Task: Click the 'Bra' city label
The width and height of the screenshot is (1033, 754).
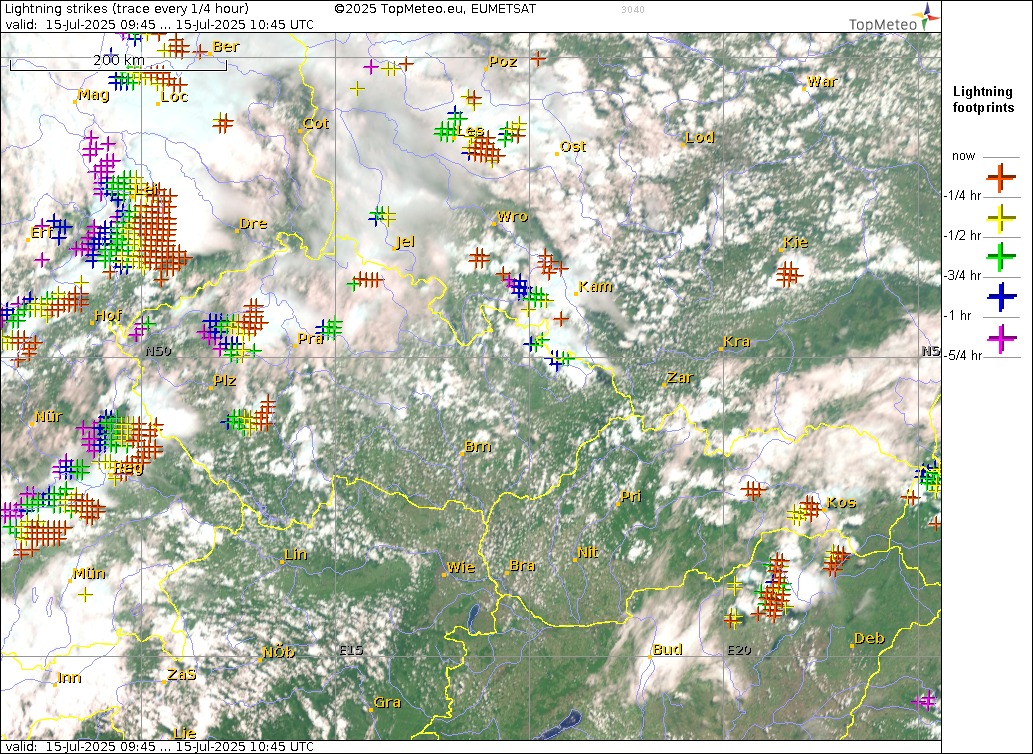Action: click(522, 566)
